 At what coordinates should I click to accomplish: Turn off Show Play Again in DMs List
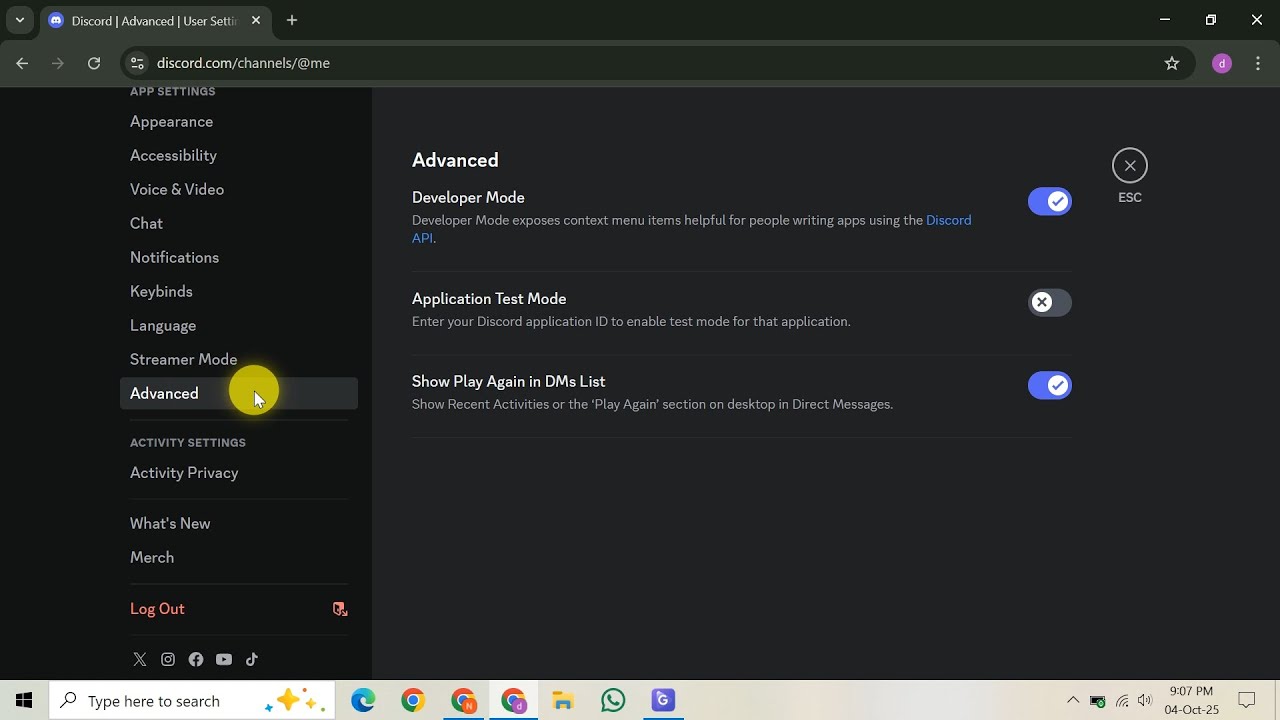(x=1050, y=385)
